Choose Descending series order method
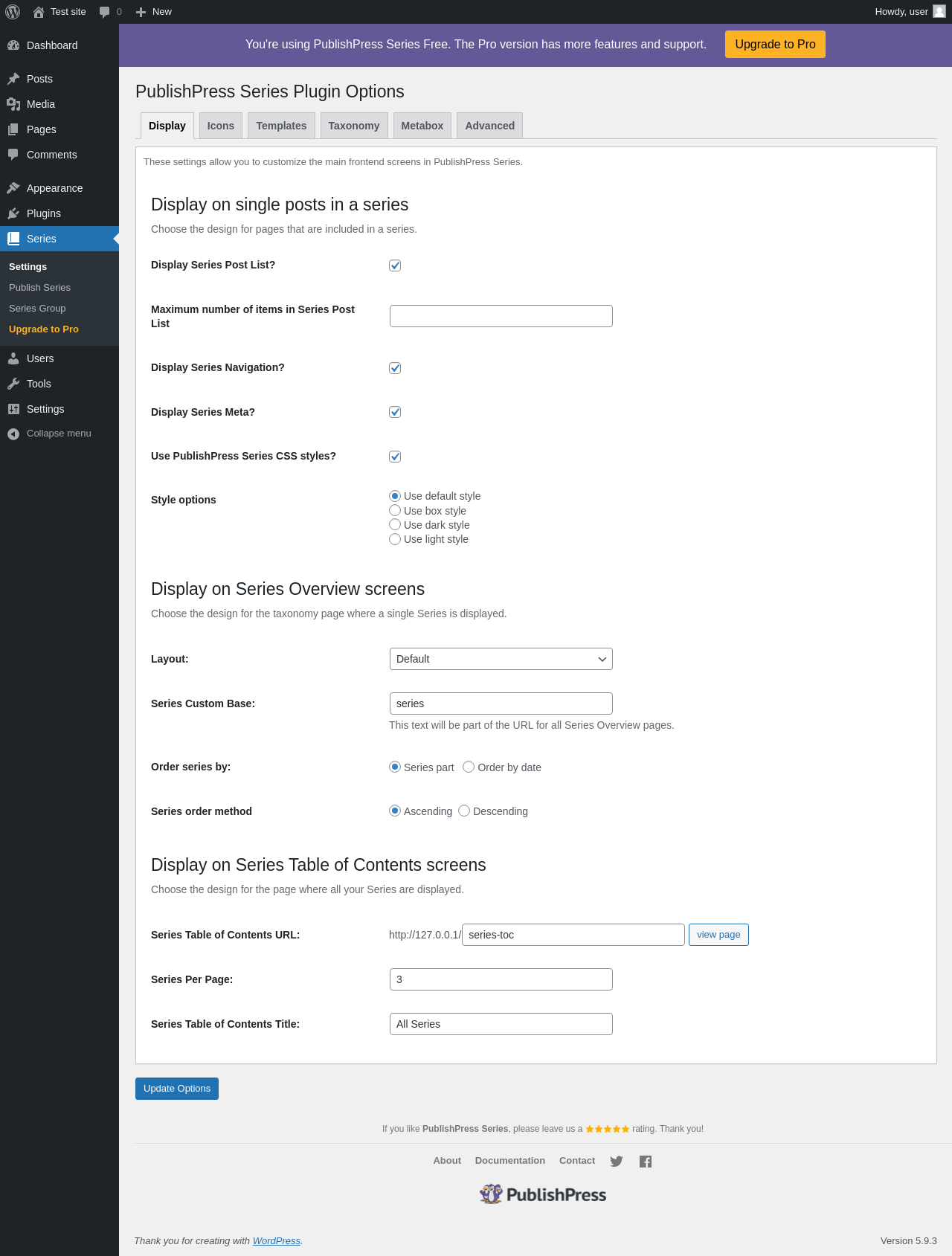Image resolution: width=952 pixels, height=1256 pixels. [464, 811]
